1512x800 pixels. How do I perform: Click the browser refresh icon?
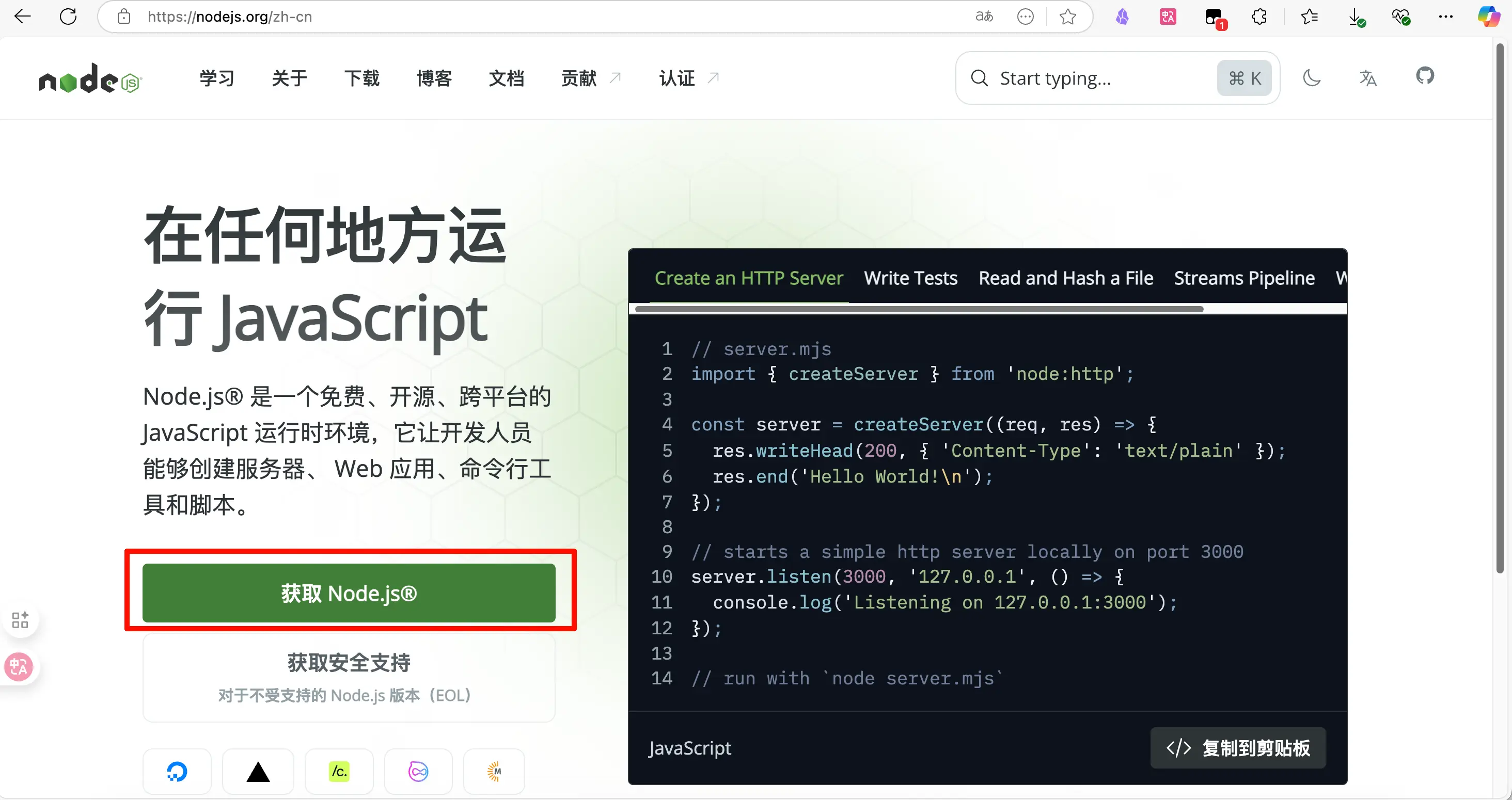[x=68, y=17]
